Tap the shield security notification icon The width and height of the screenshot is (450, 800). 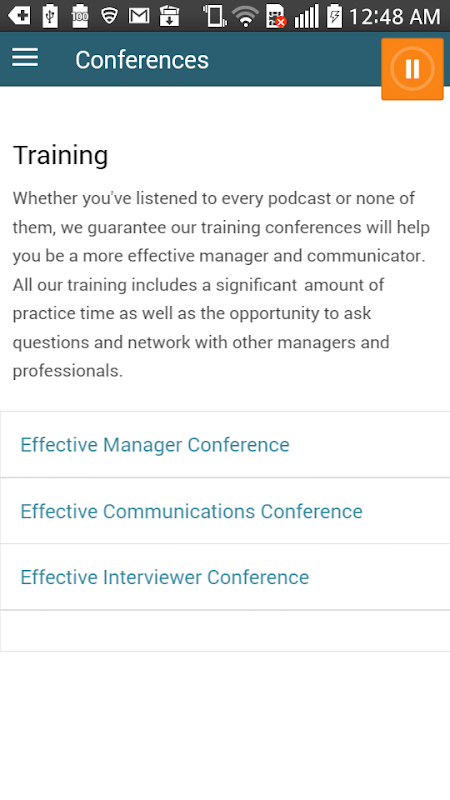pyautogui.click(x=109, y=16)
